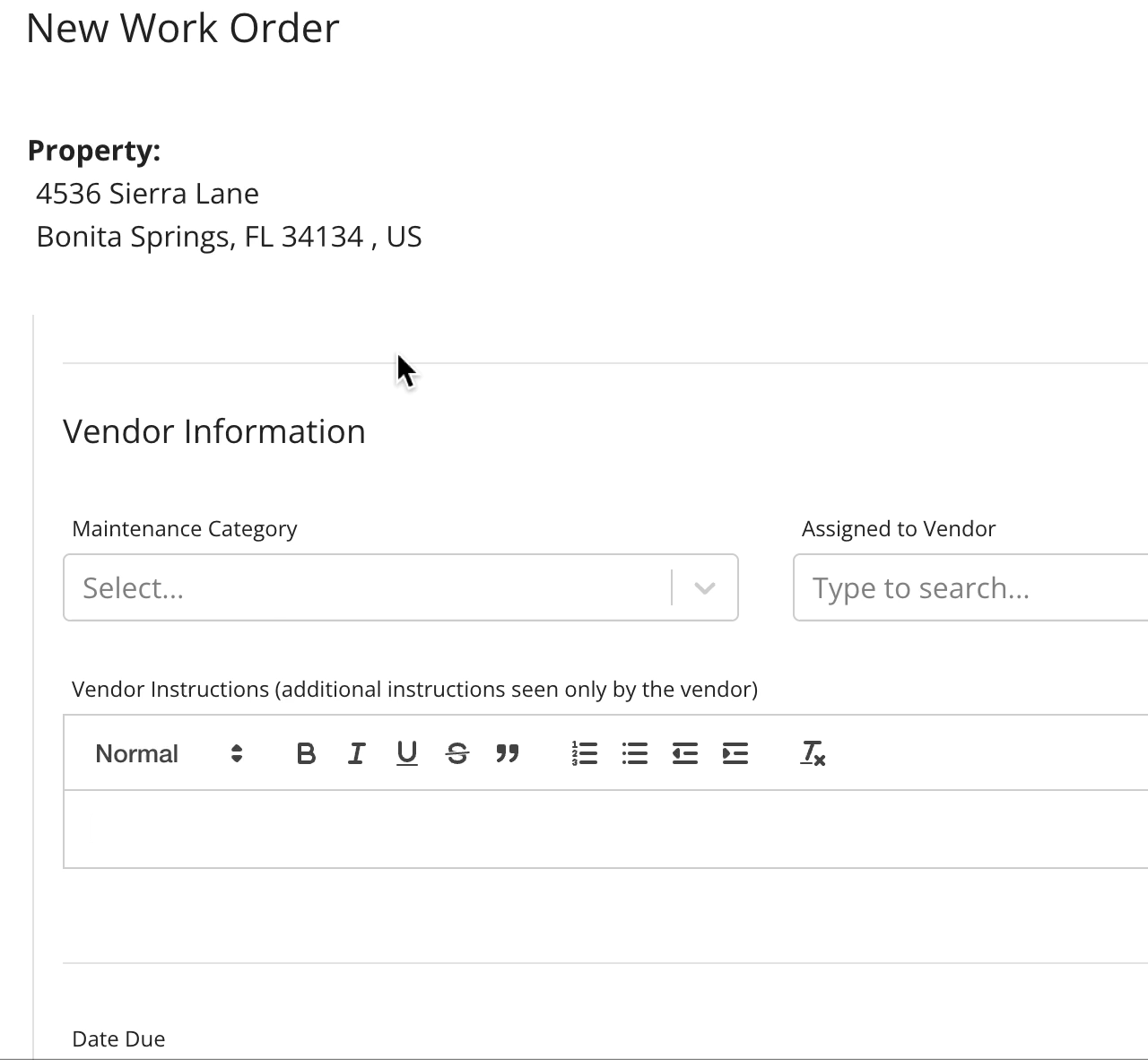Click the Vendor Information section heading
1148x1060 pixels.
tap(213, 431)
